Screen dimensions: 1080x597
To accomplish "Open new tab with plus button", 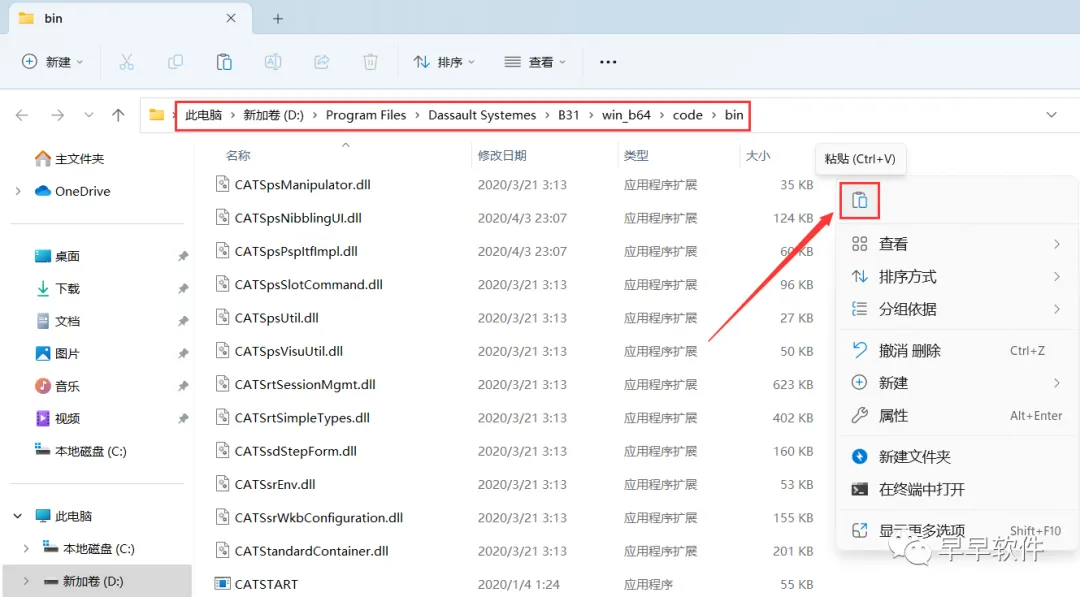I will coord(278,19).
